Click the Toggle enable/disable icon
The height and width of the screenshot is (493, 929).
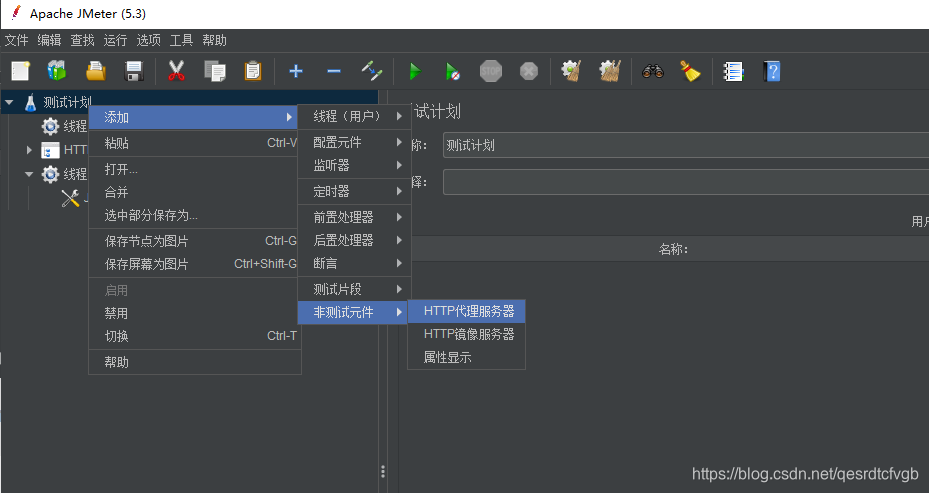[x=372, y=71]
